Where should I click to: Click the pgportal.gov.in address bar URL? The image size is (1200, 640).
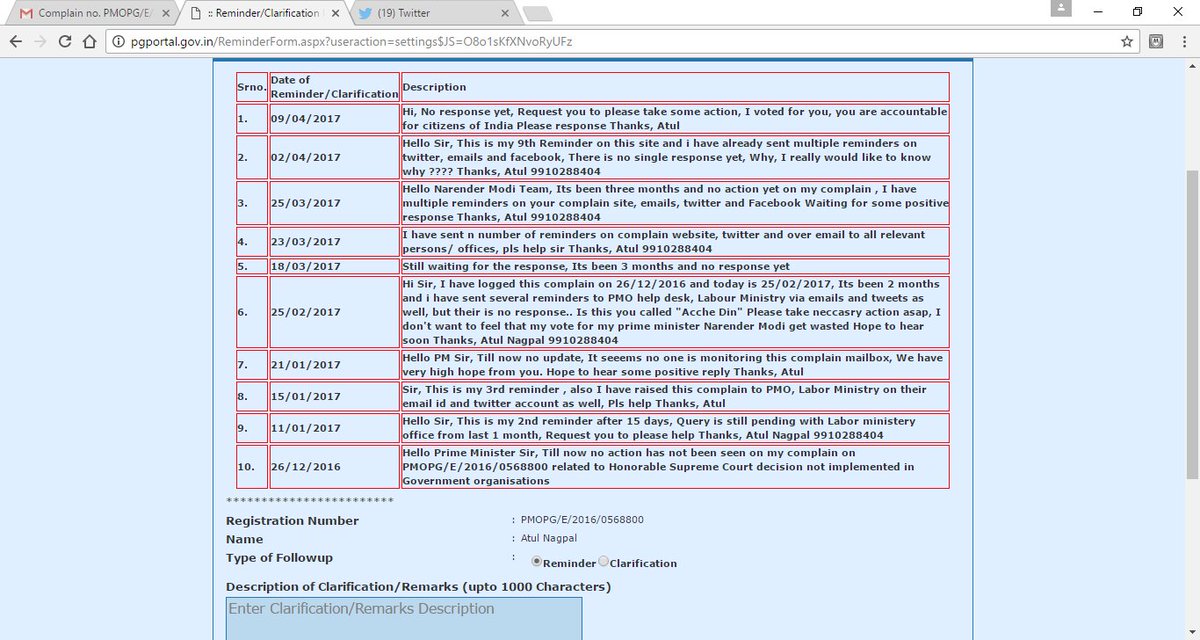[x=351, y=42]
